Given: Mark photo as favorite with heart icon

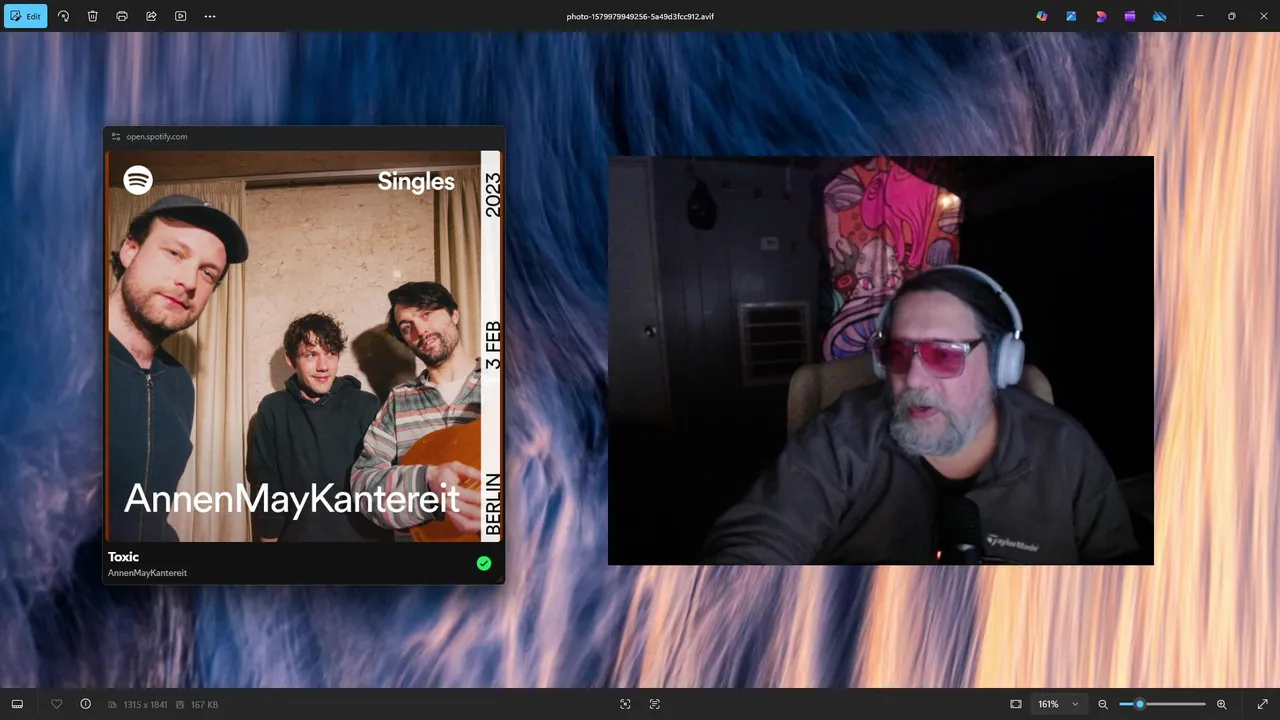Looking at the screenshot, I should (x=56, y=704).
